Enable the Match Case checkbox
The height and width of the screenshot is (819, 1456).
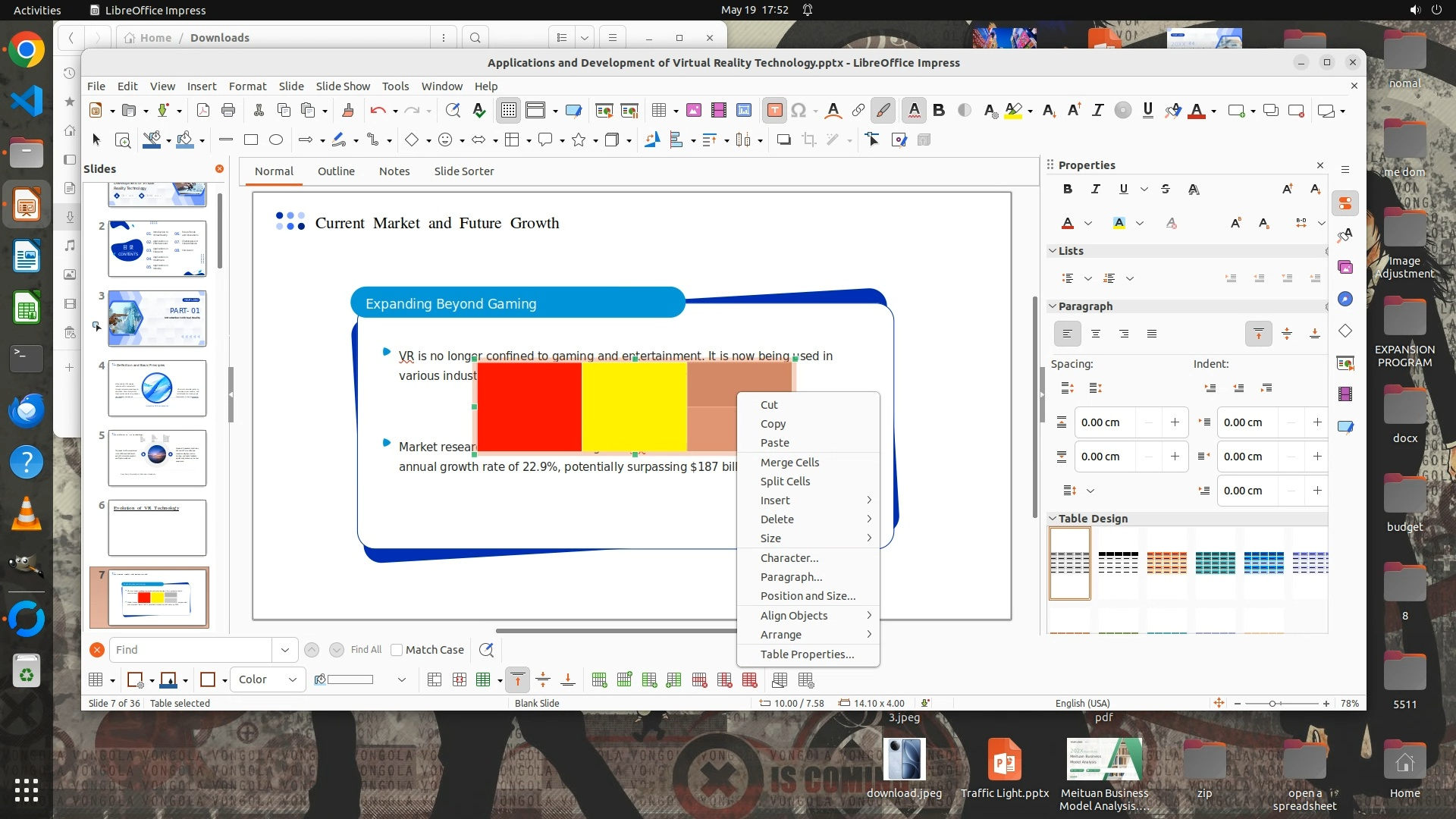click(397, 650)
